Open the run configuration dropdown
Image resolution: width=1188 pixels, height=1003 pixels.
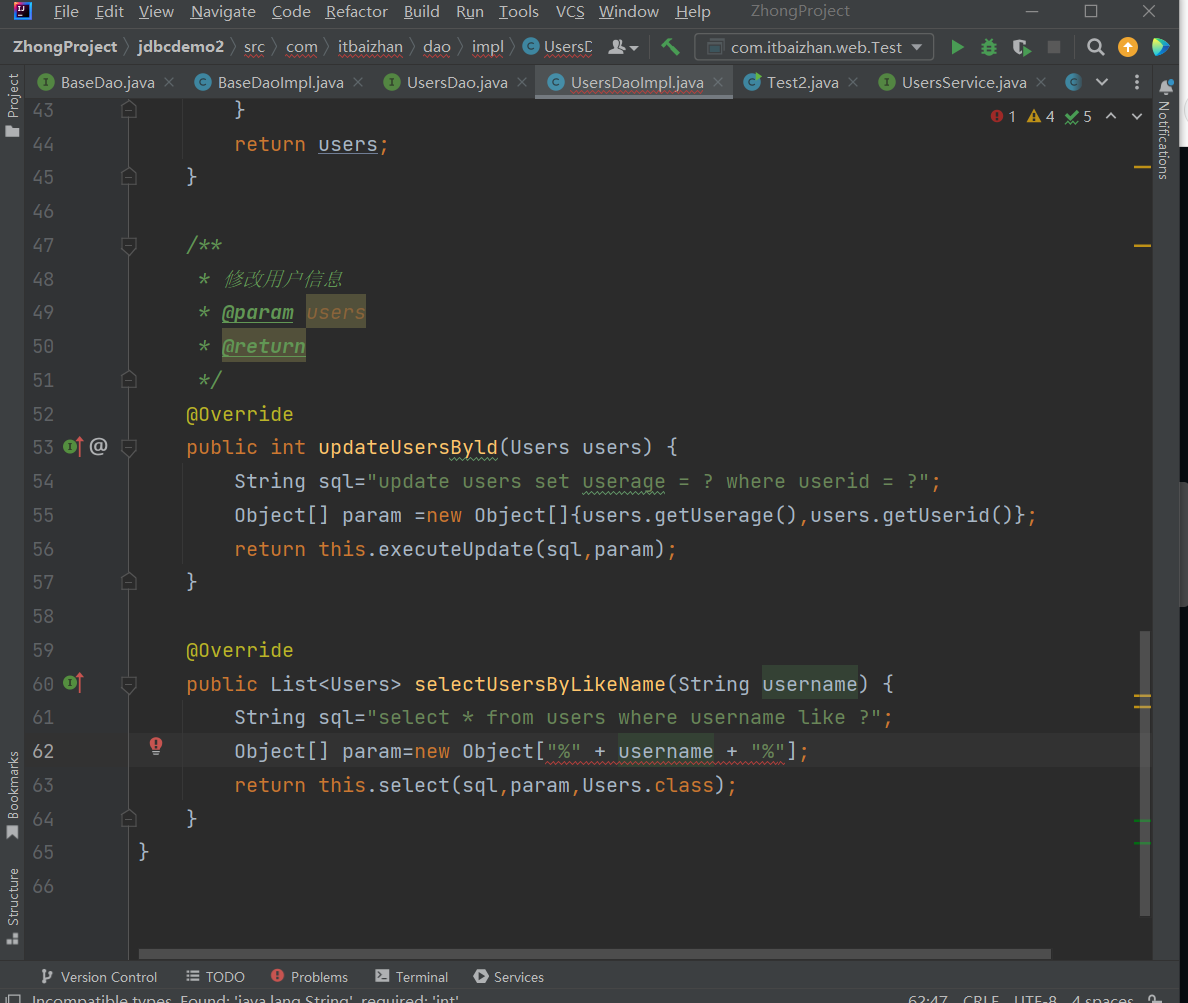pos(814,47)
